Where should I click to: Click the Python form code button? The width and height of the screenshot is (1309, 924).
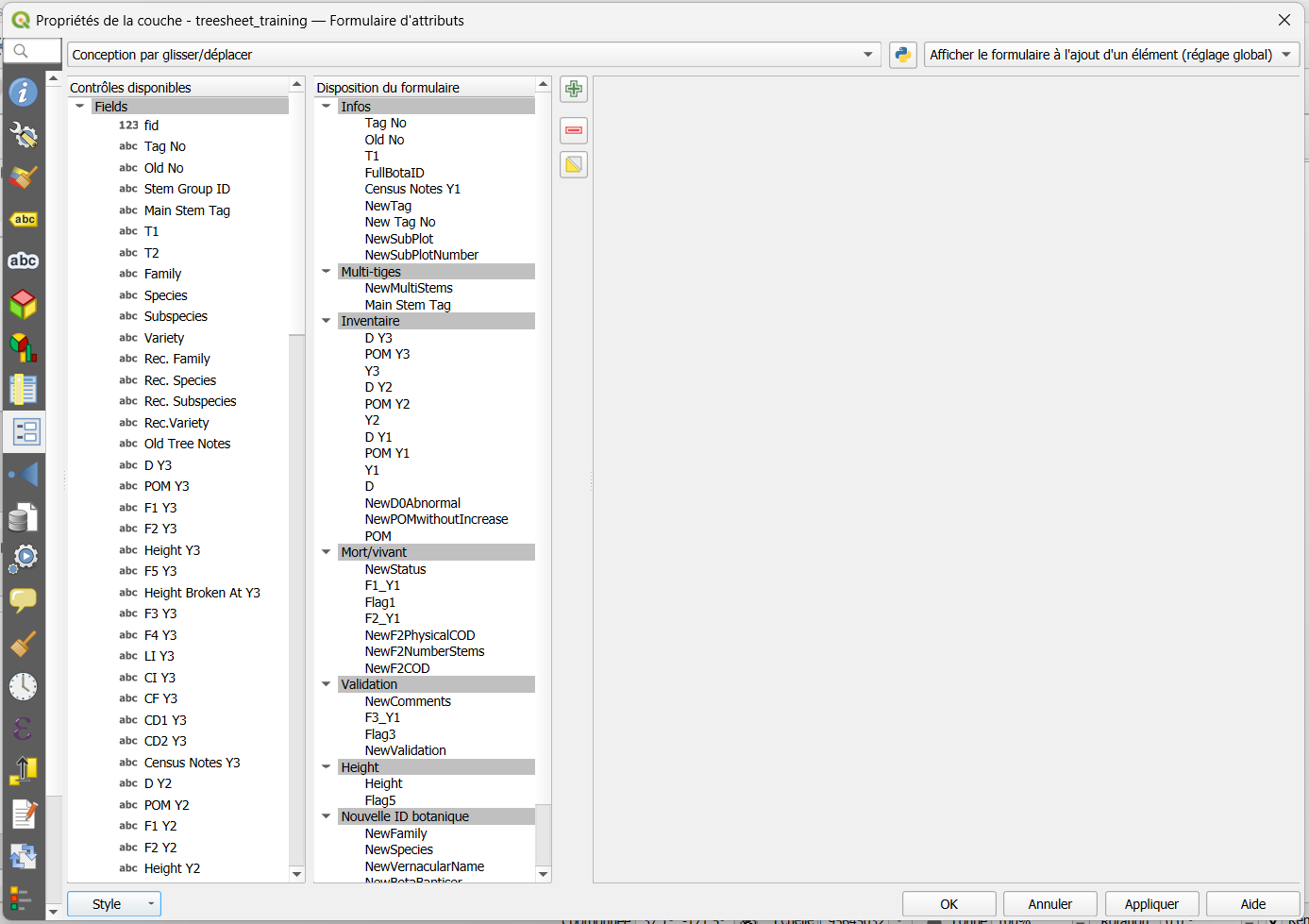(903, 55)
